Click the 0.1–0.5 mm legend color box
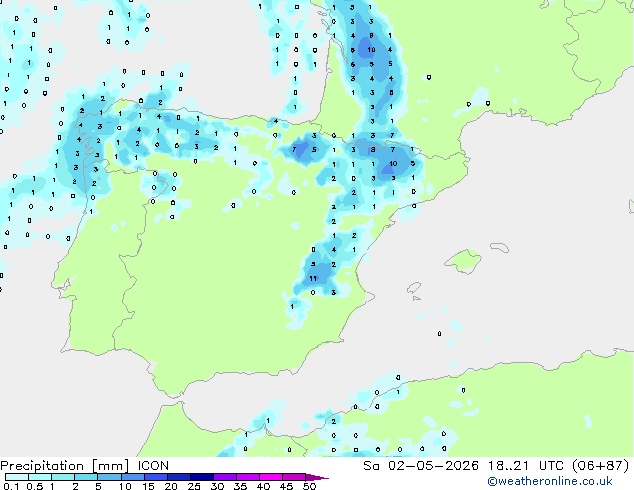This screenshot has height=490, width=634. point(17,477)
